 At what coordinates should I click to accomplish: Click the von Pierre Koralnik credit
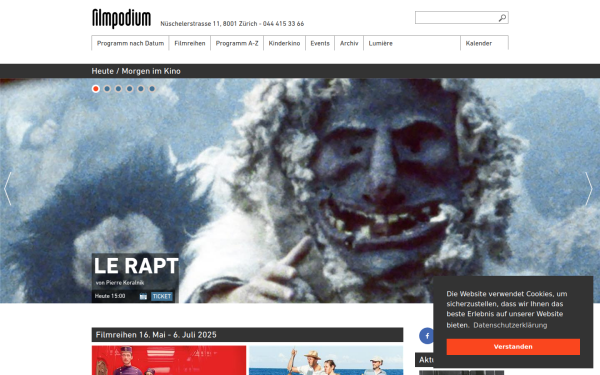coord(120,283)
